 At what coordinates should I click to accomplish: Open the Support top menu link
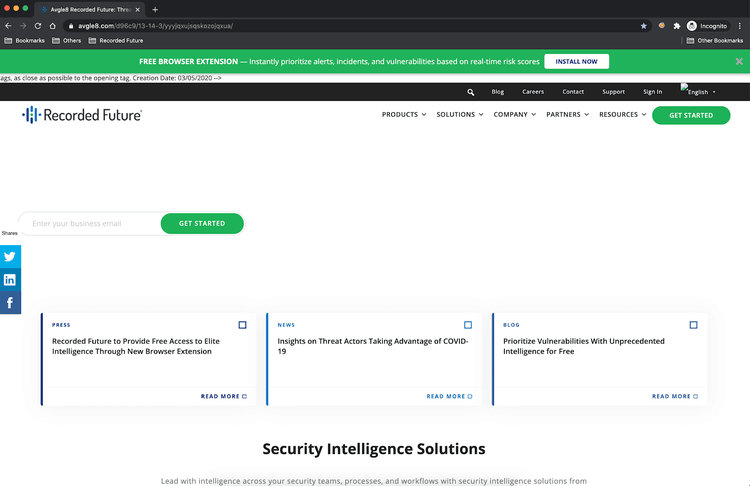(x=613, y=92)
